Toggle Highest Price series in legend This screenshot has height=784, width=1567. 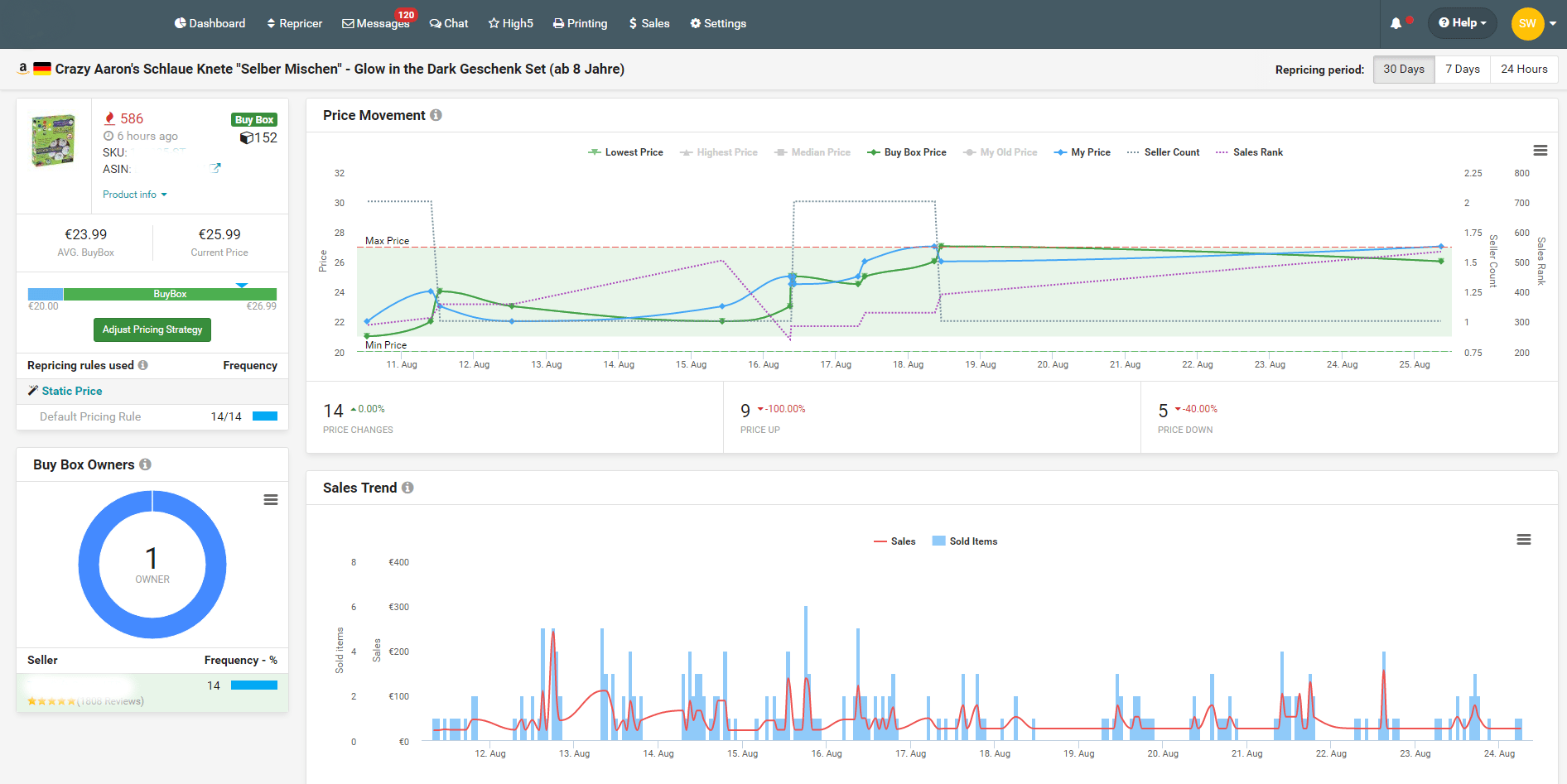click(719, 152)
